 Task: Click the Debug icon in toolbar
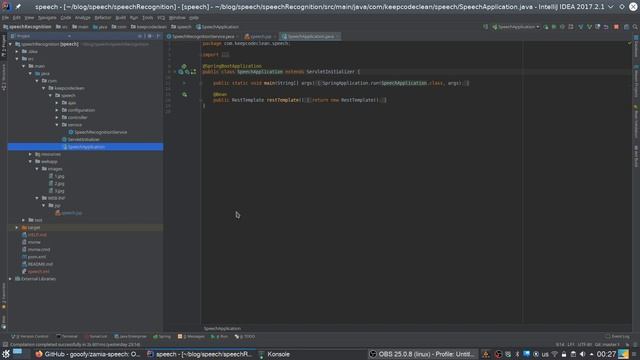pyautogui.click(x=554, y=27)
